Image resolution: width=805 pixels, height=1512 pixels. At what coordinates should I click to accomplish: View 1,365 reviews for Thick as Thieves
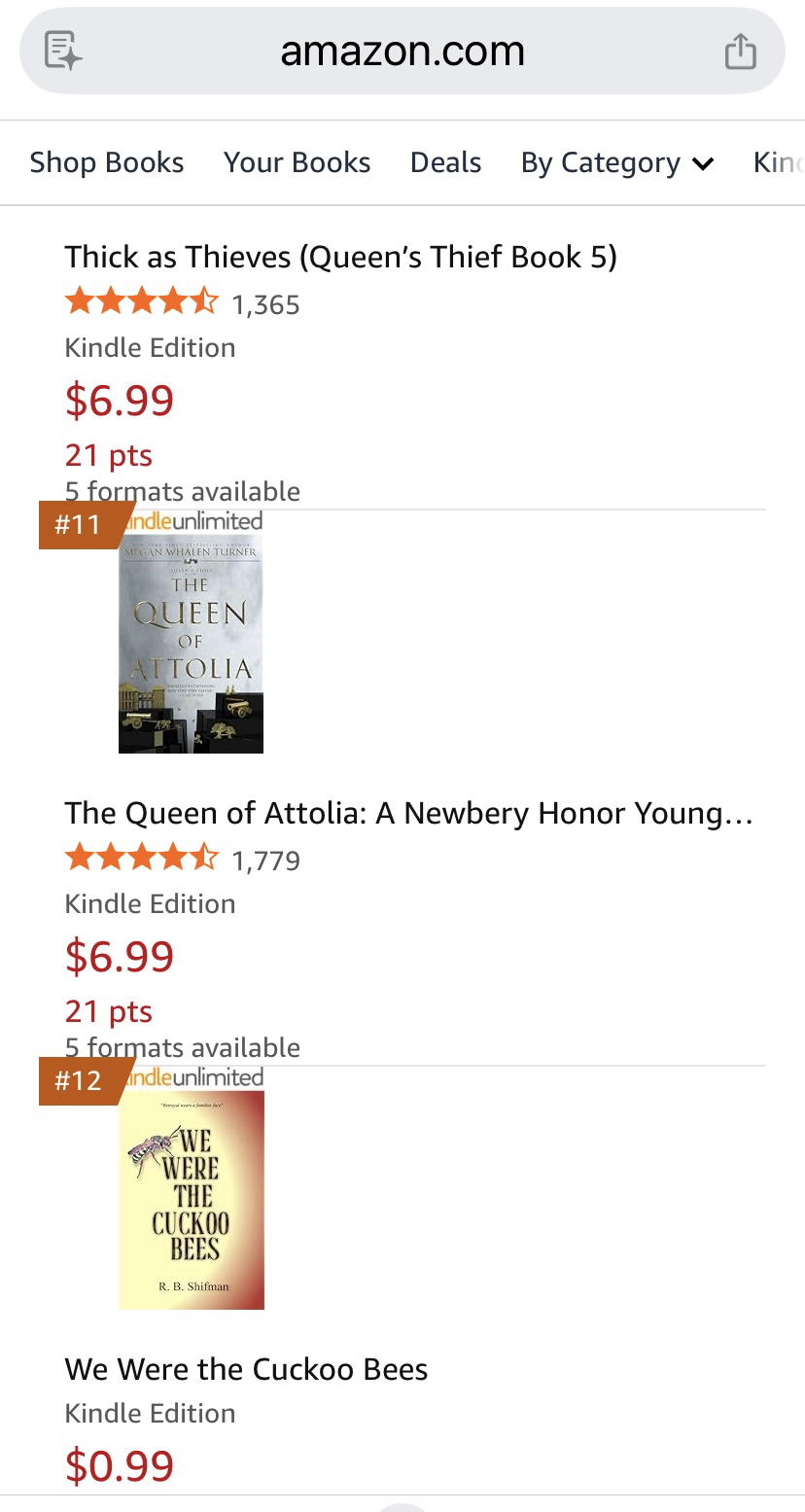tap(265, 305)
